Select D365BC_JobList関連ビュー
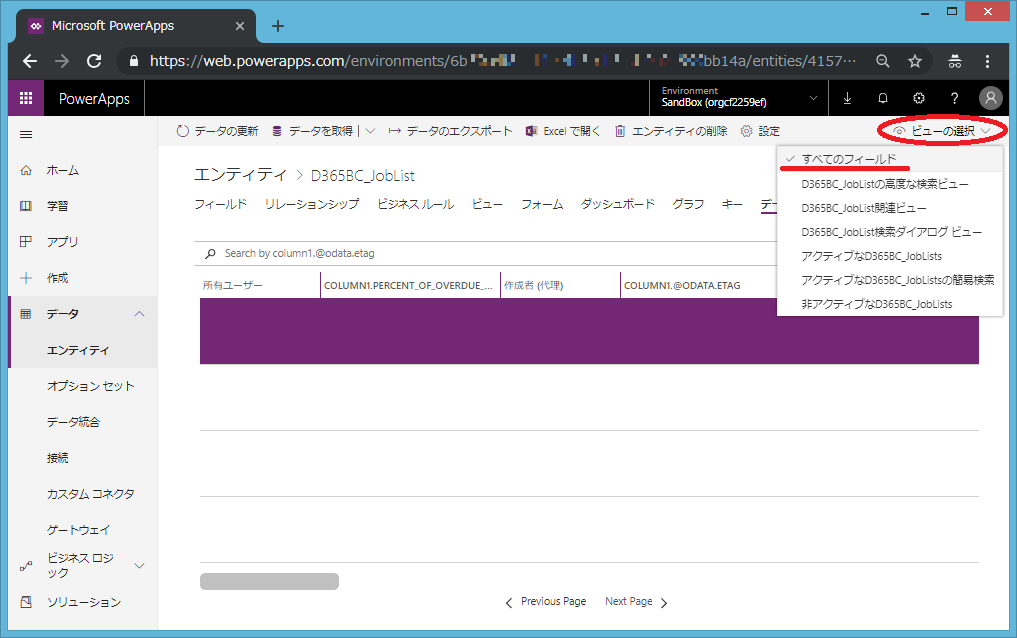The image size is (1017, 638). [890, 208]
